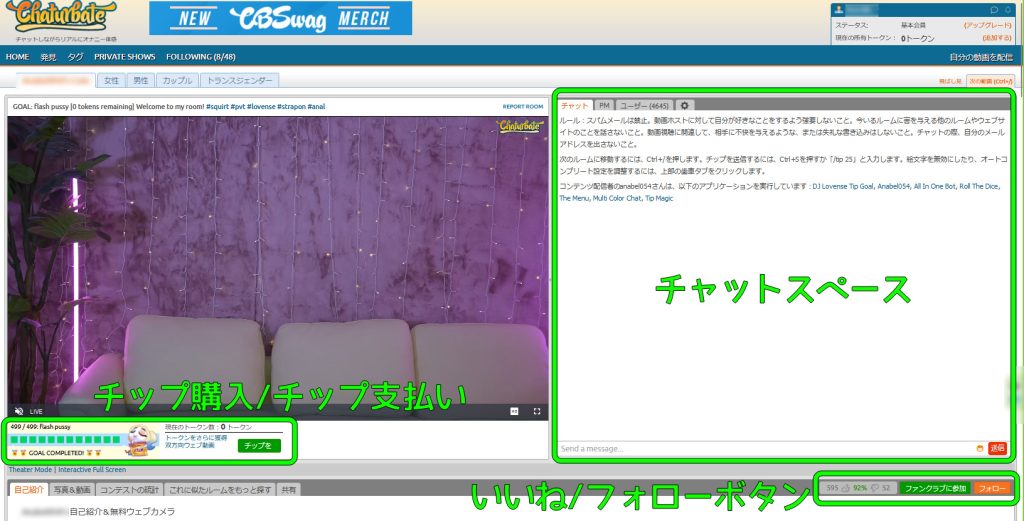Open 発見 in navigation bar
Viewport: 1024px width, 521px height.
pos(48,57)
